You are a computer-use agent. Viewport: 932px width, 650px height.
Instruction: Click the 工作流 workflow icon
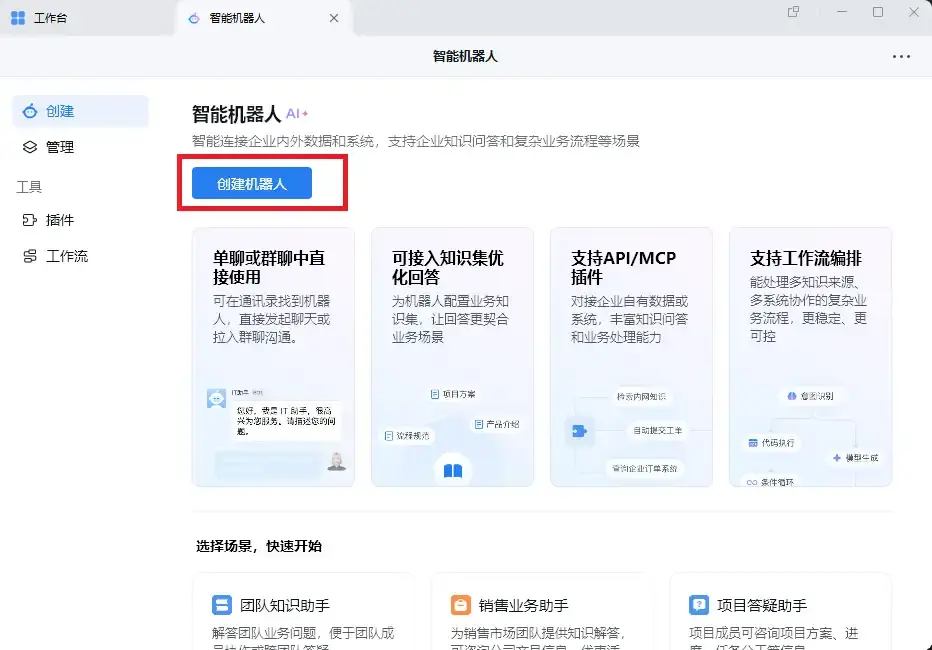click(x=30, y=256)
